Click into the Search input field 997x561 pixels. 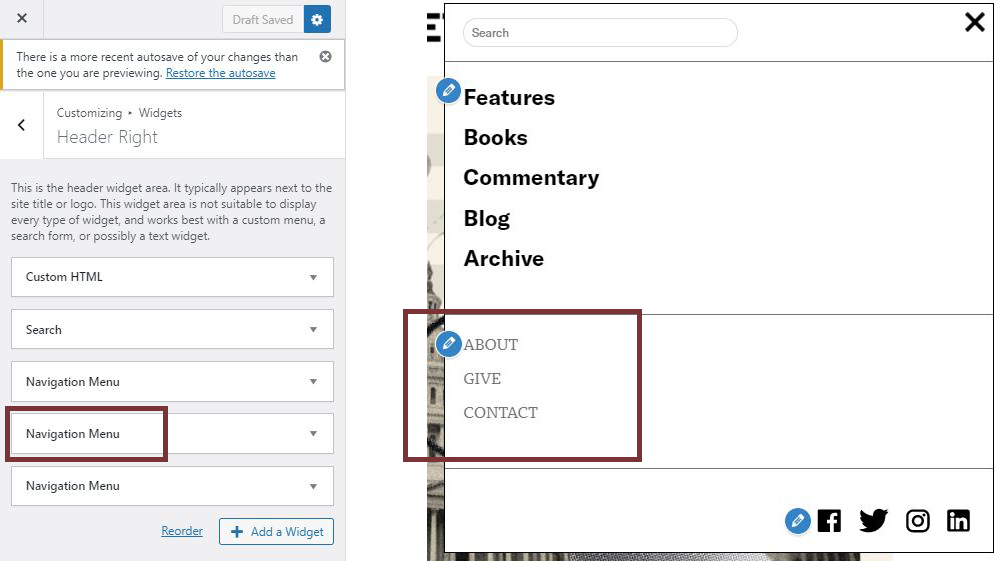[600, 33]
